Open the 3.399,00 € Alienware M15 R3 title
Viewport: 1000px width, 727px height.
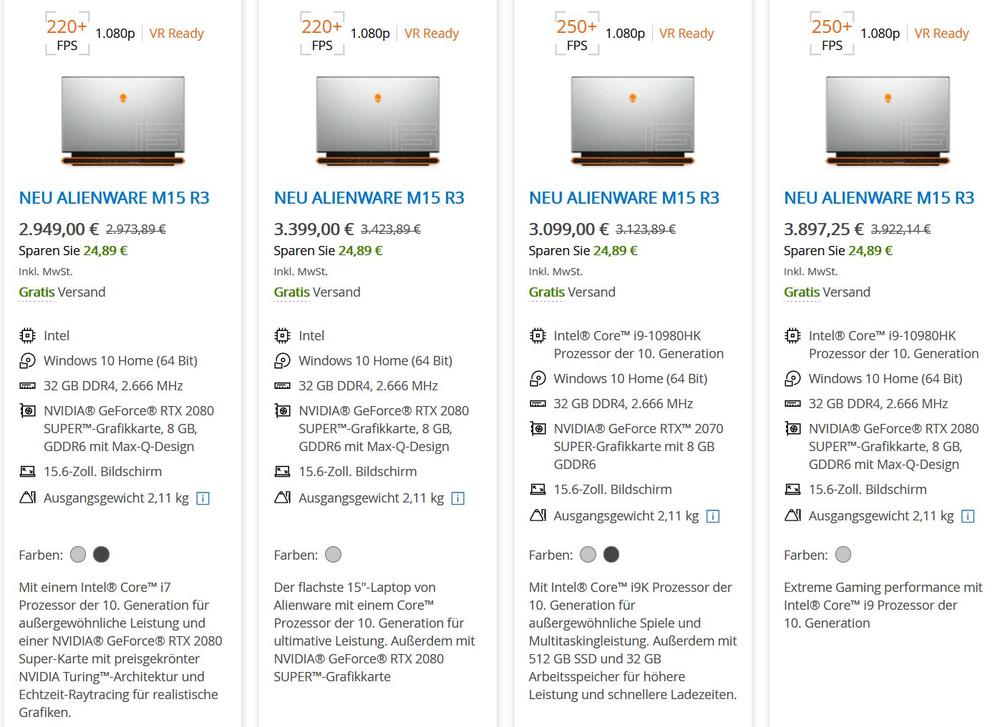369,198
